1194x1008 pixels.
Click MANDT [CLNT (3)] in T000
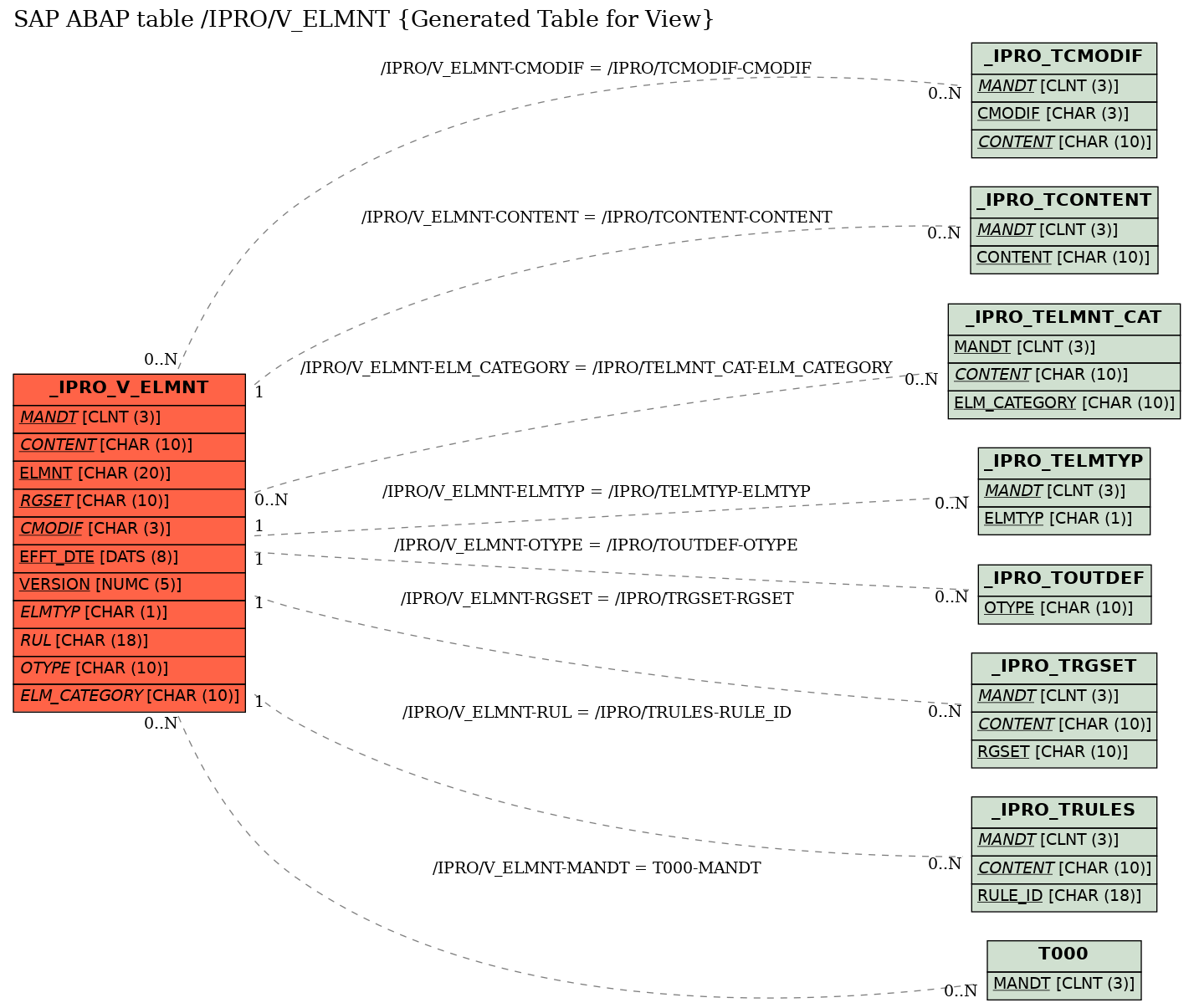click(1064, 985)
